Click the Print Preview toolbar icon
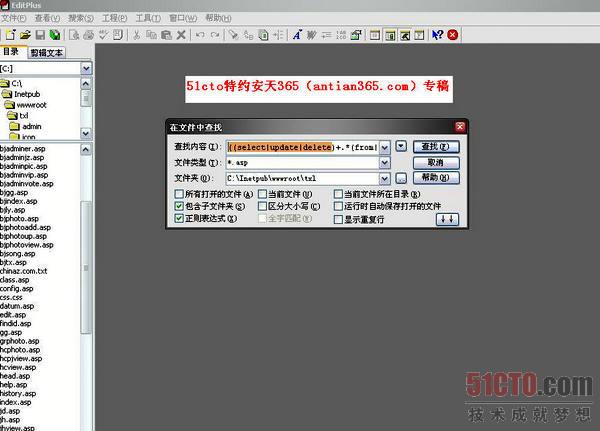Viewport: 600px width, 431px height. point(74,35)
